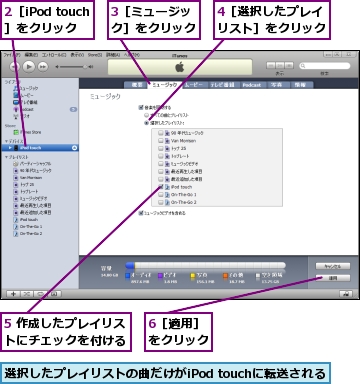This screenshot has height=384, width=360.
Task: Open the Van Morrison sidebar playlist
Action: click(28, 178)
